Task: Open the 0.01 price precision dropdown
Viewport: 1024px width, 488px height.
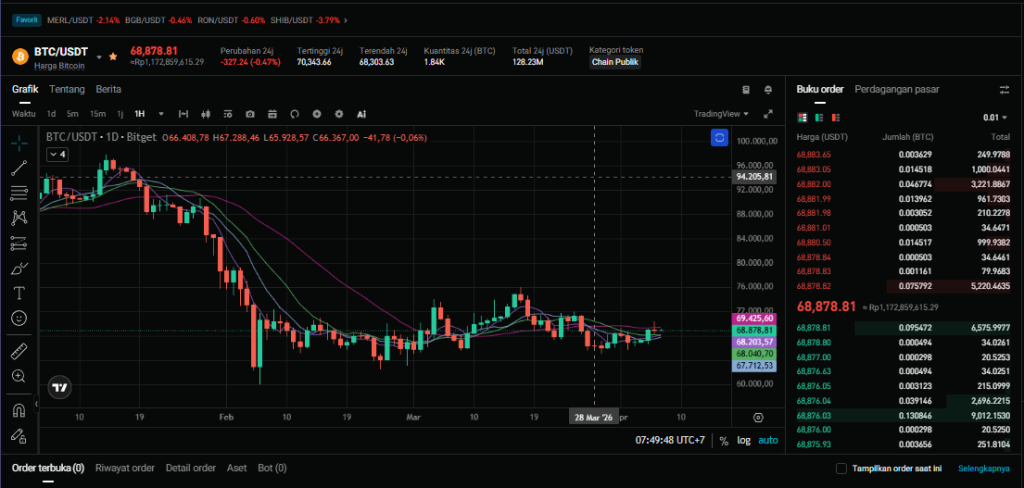Action: pyautogui.click(x=993, y=118)
